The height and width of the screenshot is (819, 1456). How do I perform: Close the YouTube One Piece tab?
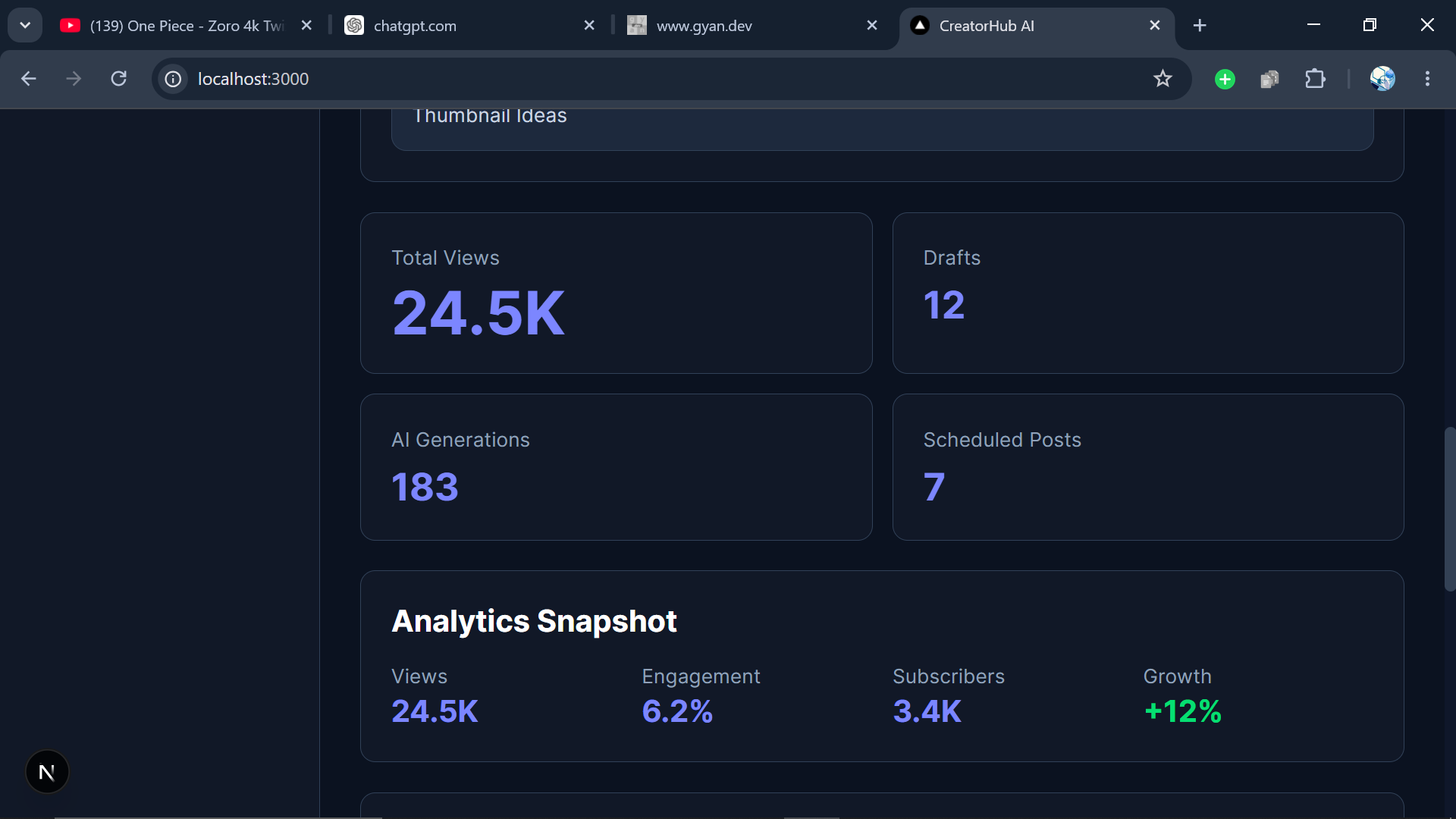point(306,26)
